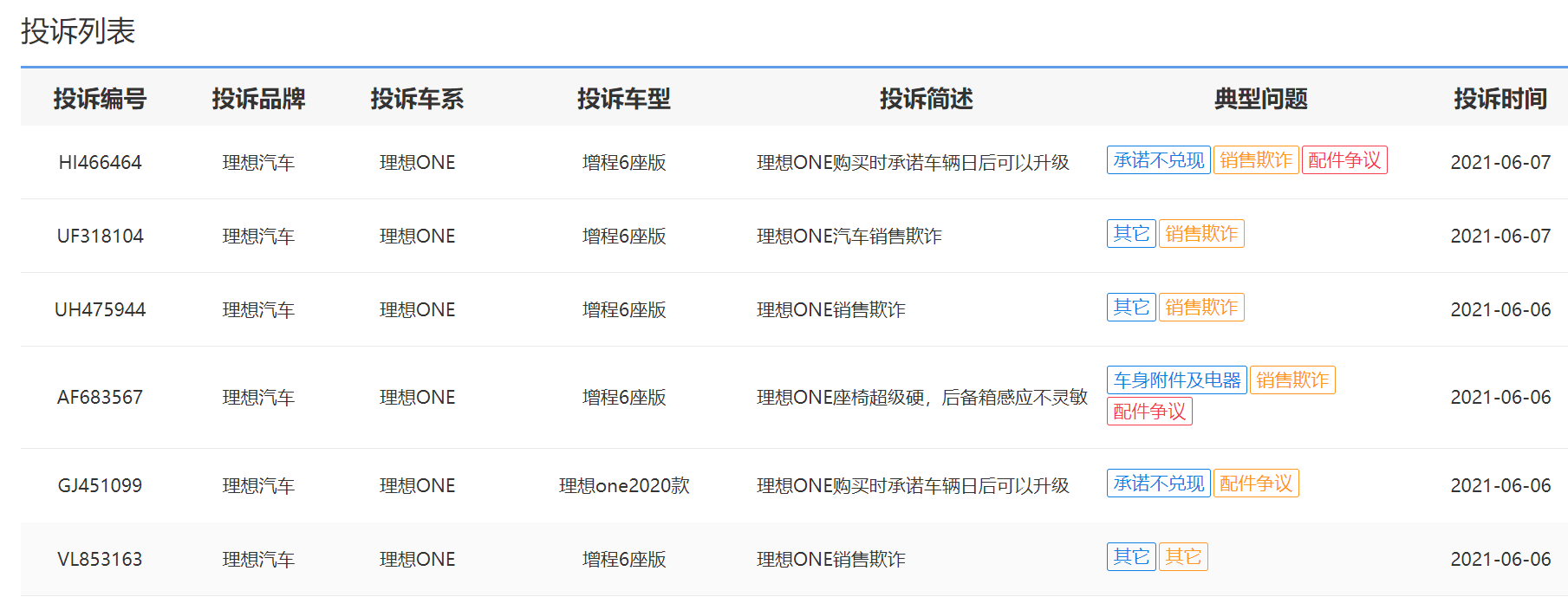The image size is (1568, 610).
Task: Click date 2021-06-06 in VL853163 row
Action: click(x=1500, y=559)
